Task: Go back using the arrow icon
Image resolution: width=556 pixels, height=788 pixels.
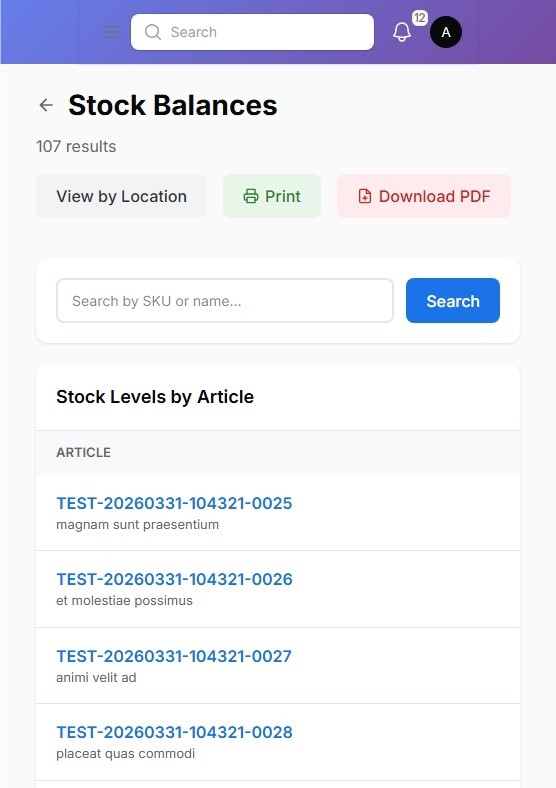Action: (46, 105)
